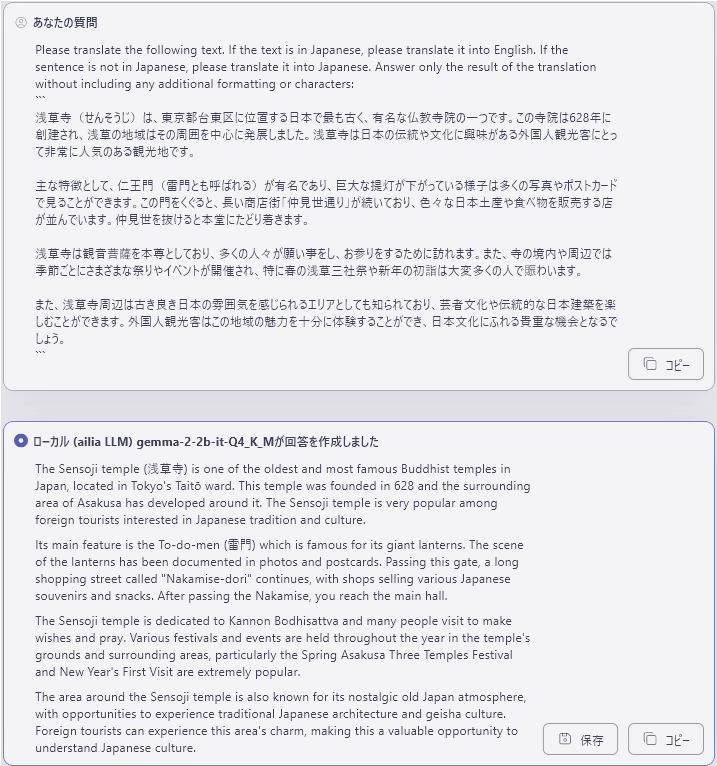
Task: Click the answer paragraph 'The Sensoji temple (浅草寺) is one'
Action: click(283, 494)
